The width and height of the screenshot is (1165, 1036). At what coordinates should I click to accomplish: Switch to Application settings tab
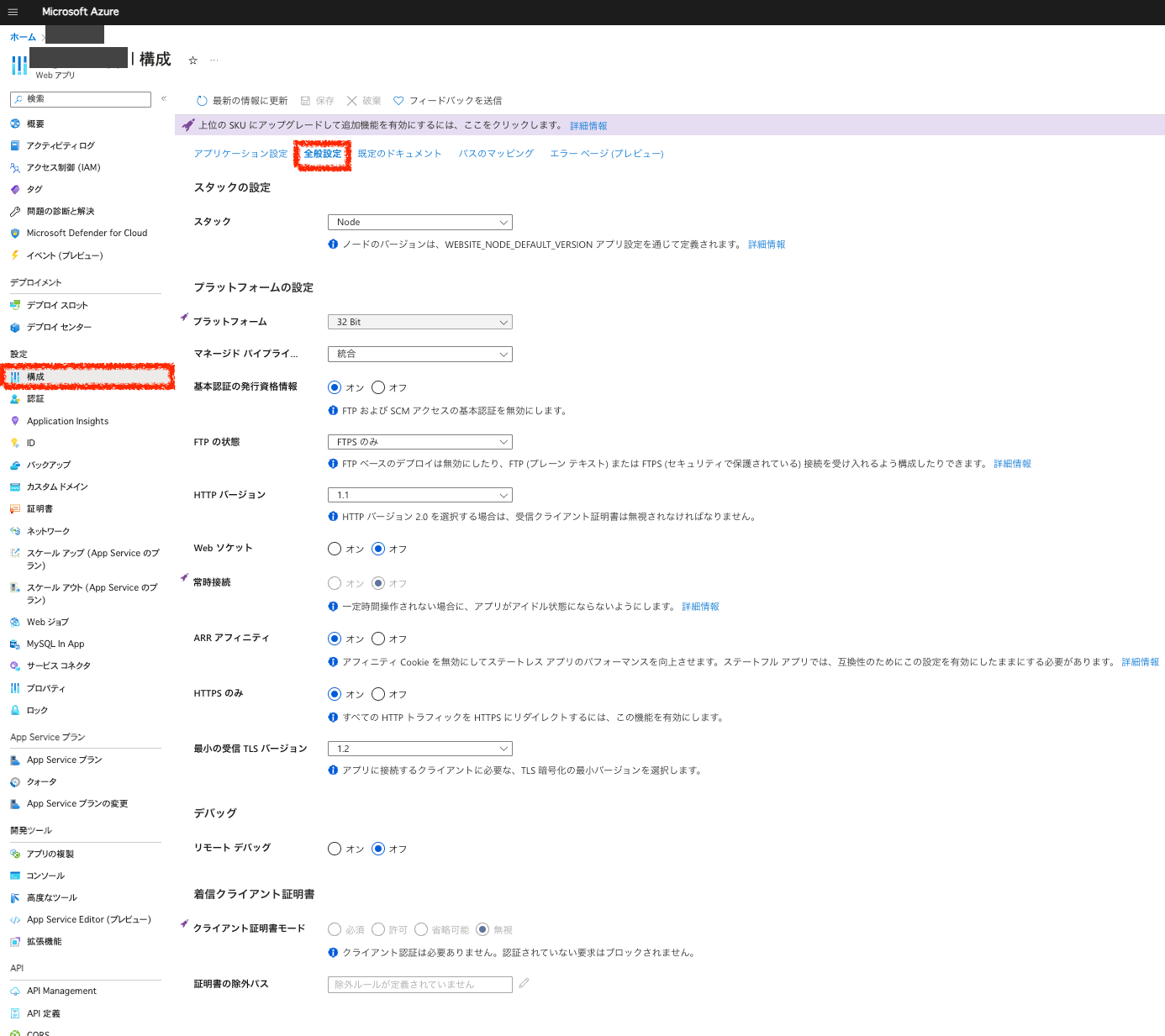[240, 154]
